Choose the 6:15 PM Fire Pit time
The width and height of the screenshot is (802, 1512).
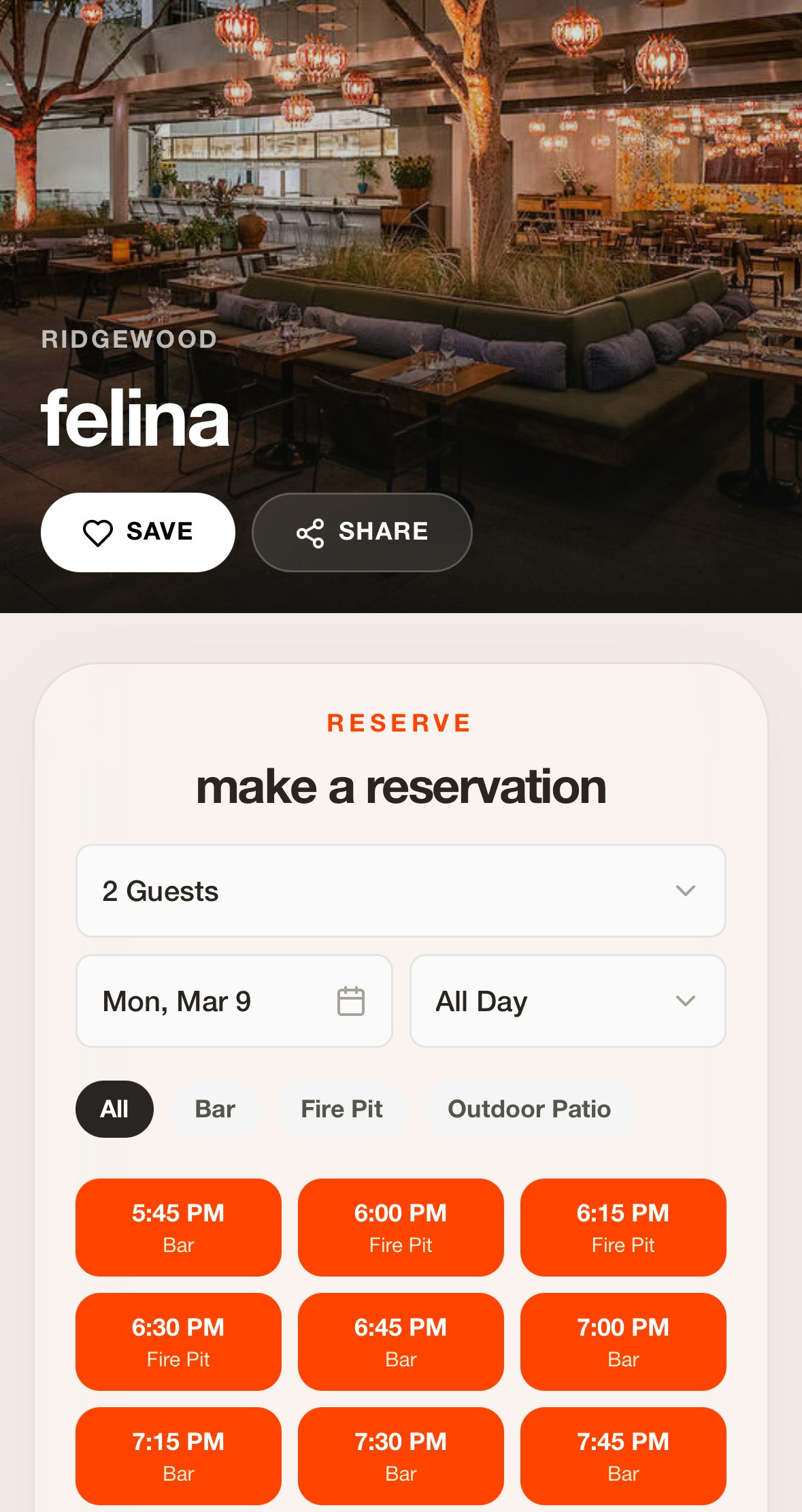tap(623, 1228)
